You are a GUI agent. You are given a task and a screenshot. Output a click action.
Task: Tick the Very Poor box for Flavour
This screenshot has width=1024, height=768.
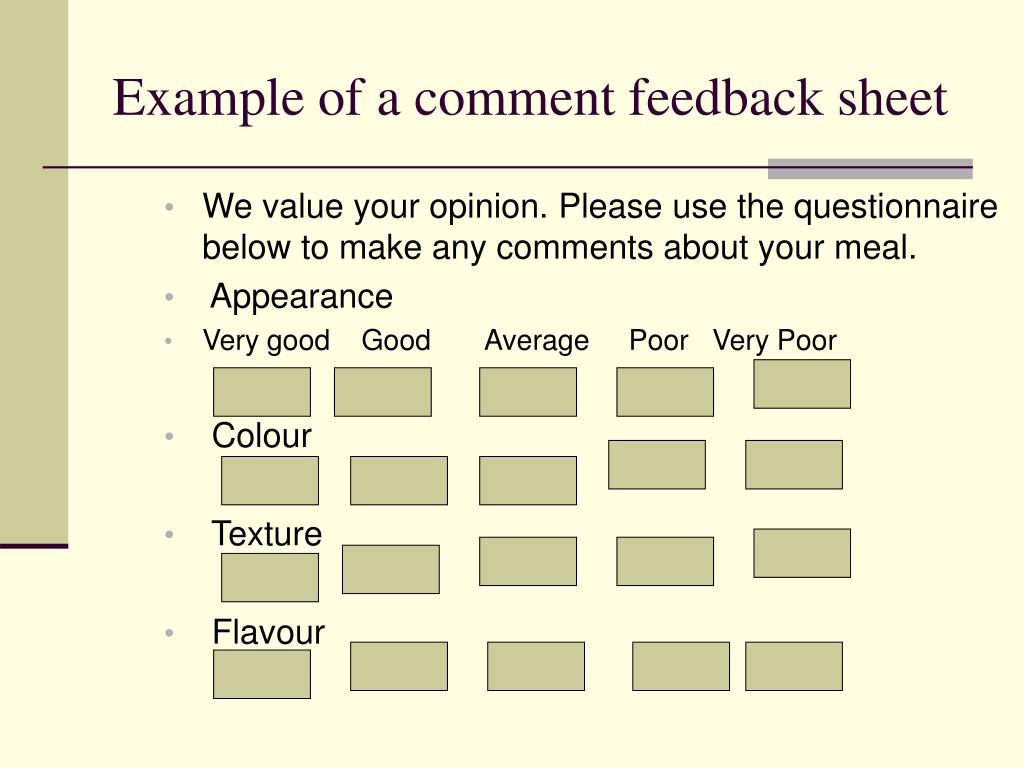793,666
